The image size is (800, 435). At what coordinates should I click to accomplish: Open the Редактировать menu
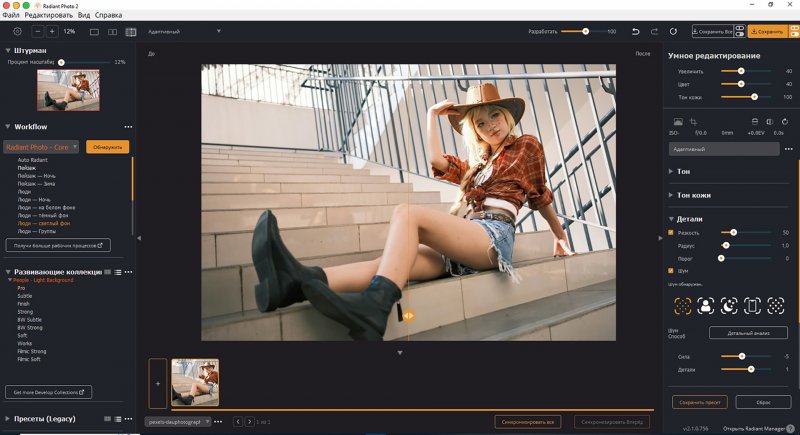tap(48, 15)
